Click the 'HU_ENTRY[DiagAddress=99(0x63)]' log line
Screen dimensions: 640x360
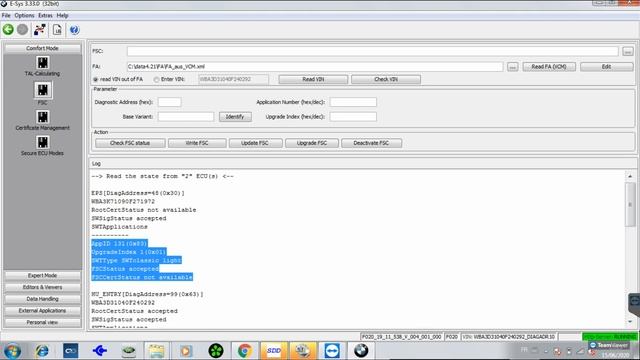(x=147, y=294)
